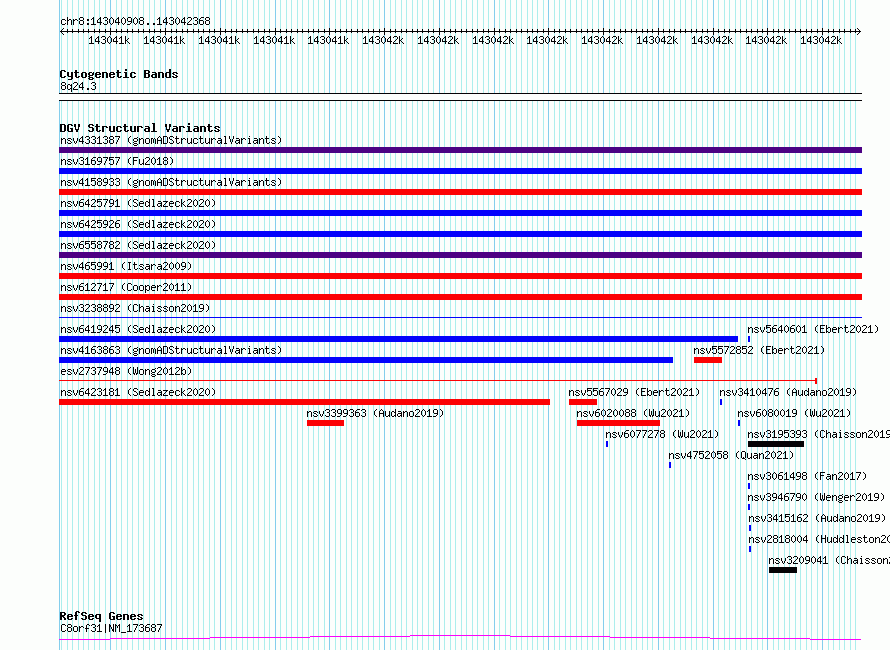Screen dimensions: 890x650
Task: Open the nsv465991 (Itsara2009) variant label
Action: click(x=126, y=266)
